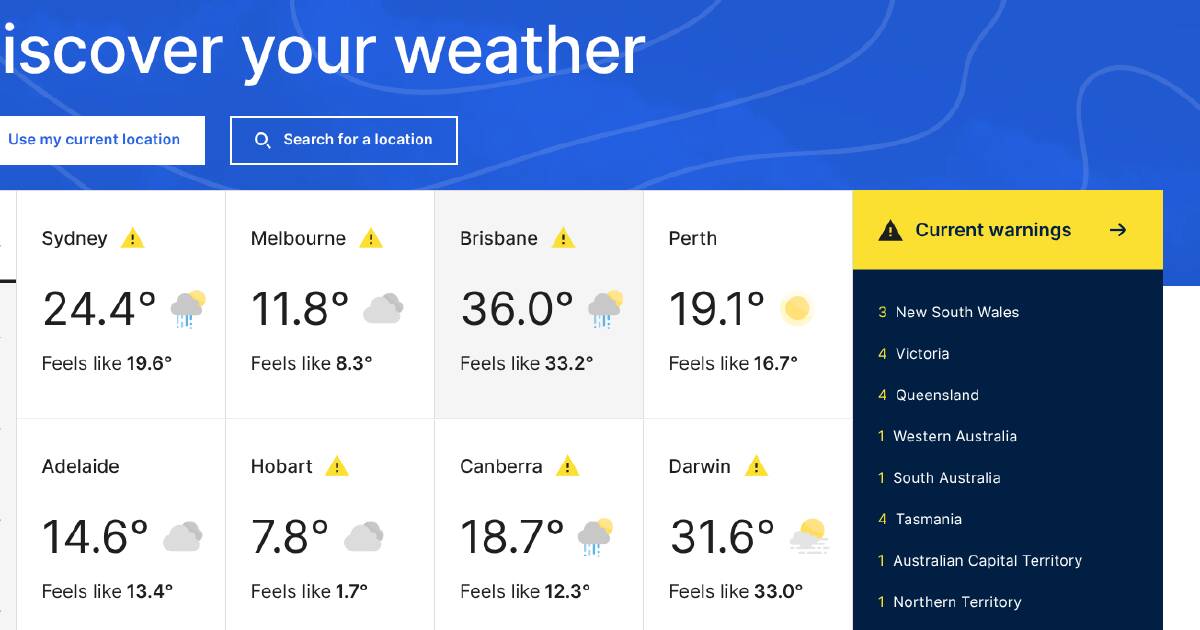Open New South Wales warnings link
The height and width of the screenshot is (630, 1200).
[x=956, y=312]
